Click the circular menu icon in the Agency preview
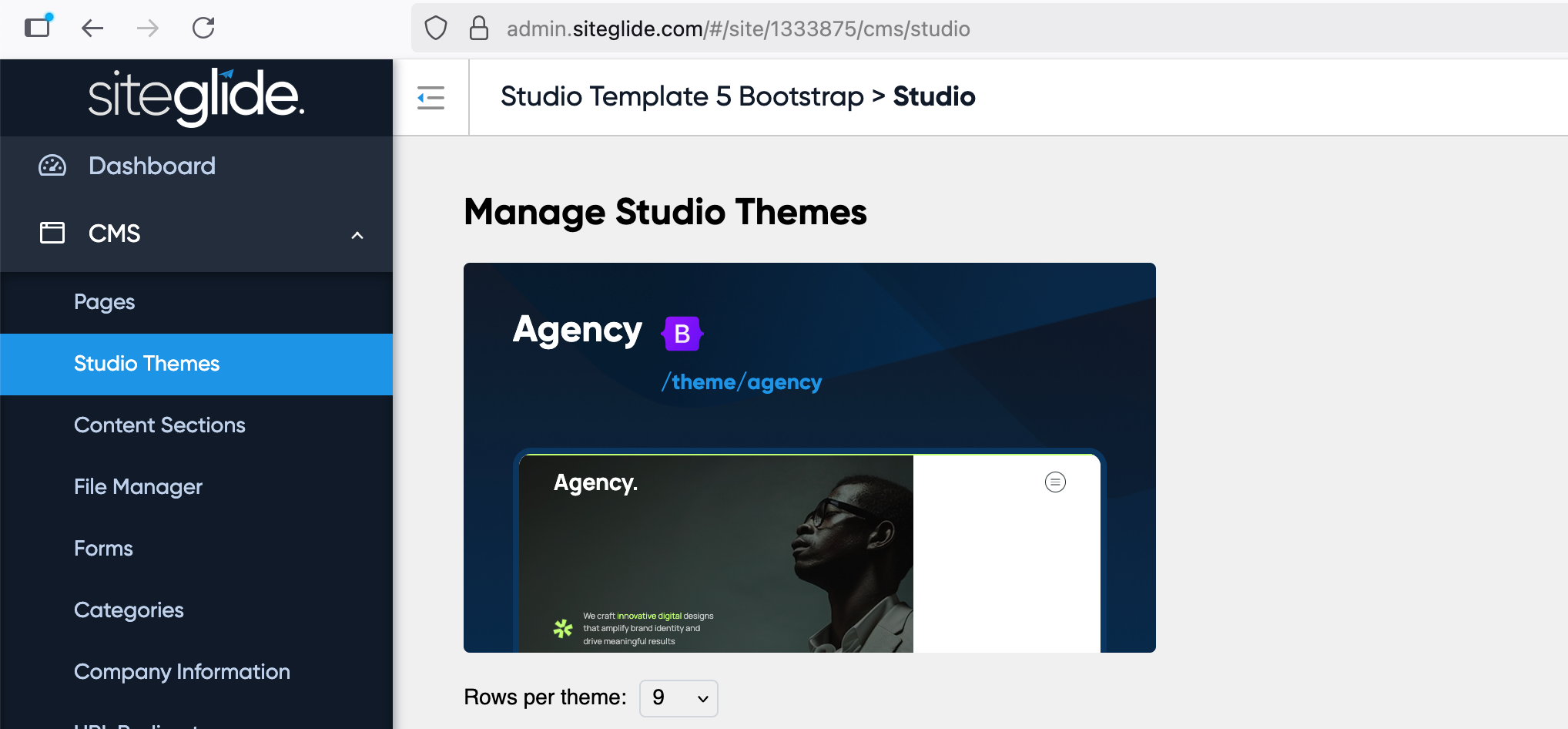Viewport: 1568px width, 729px height. (1055, 482)
